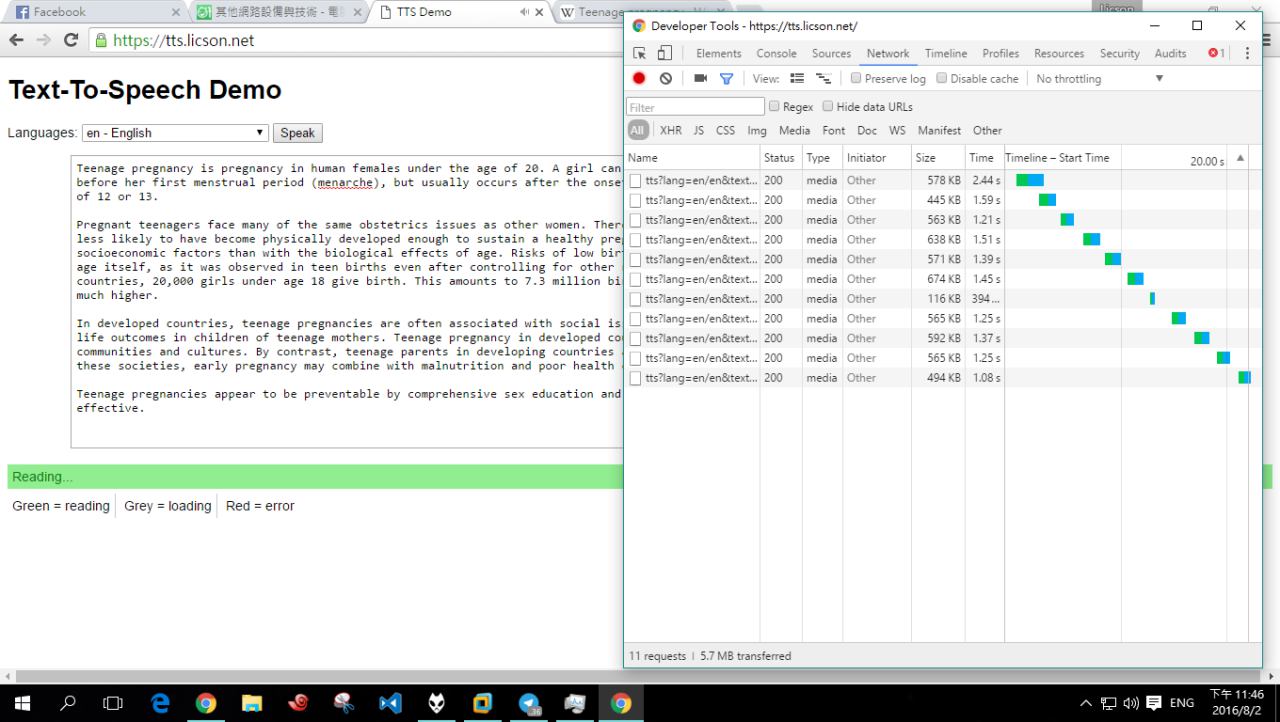
Task: Open the Languages dropdown
Action: (176, 133)
